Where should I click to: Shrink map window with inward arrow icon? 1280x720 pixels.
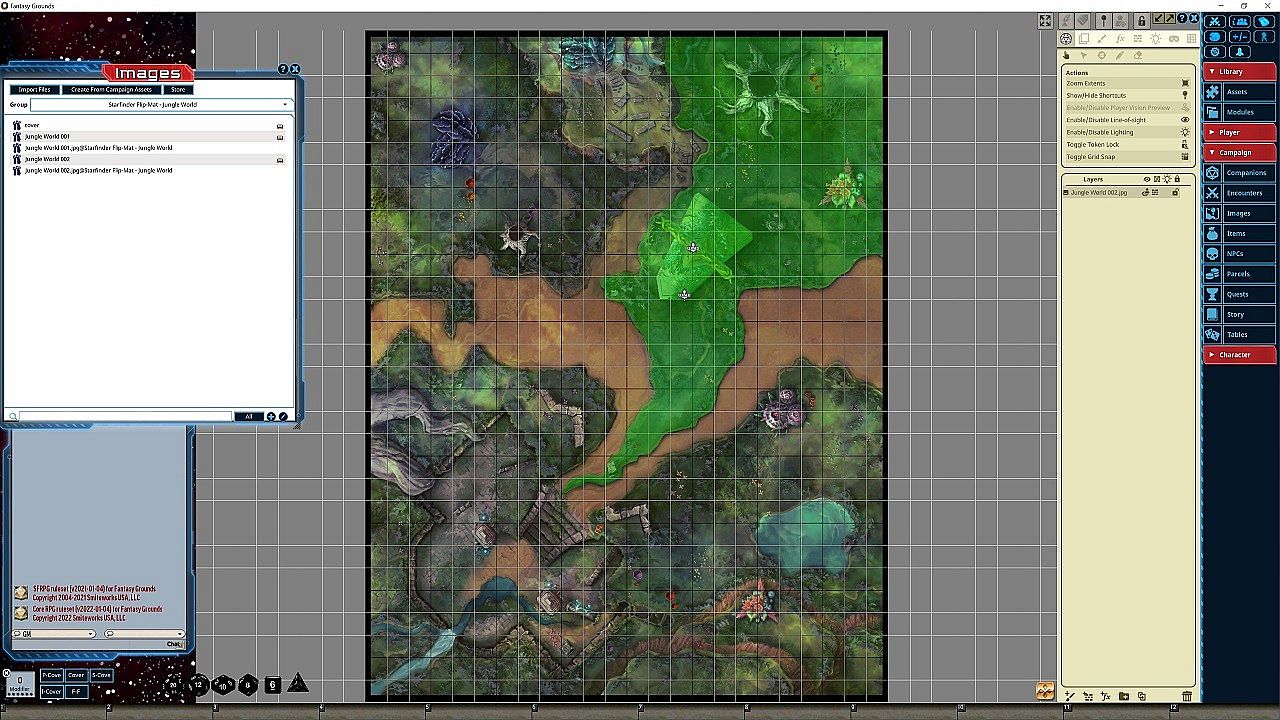click(x=1159, y=19)
